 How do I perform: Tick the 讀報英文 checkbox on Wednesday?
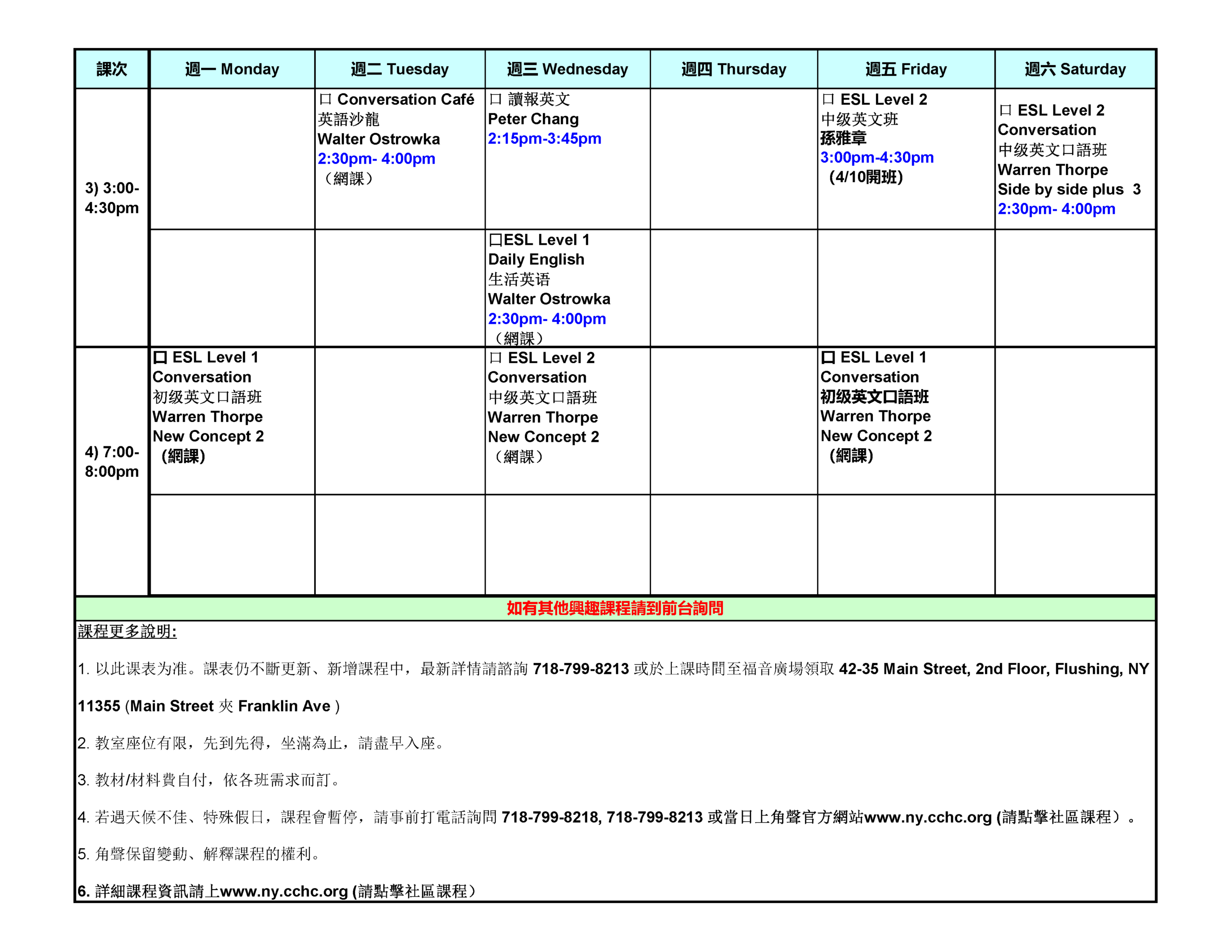pyautogui.click(x=495, y=100)
